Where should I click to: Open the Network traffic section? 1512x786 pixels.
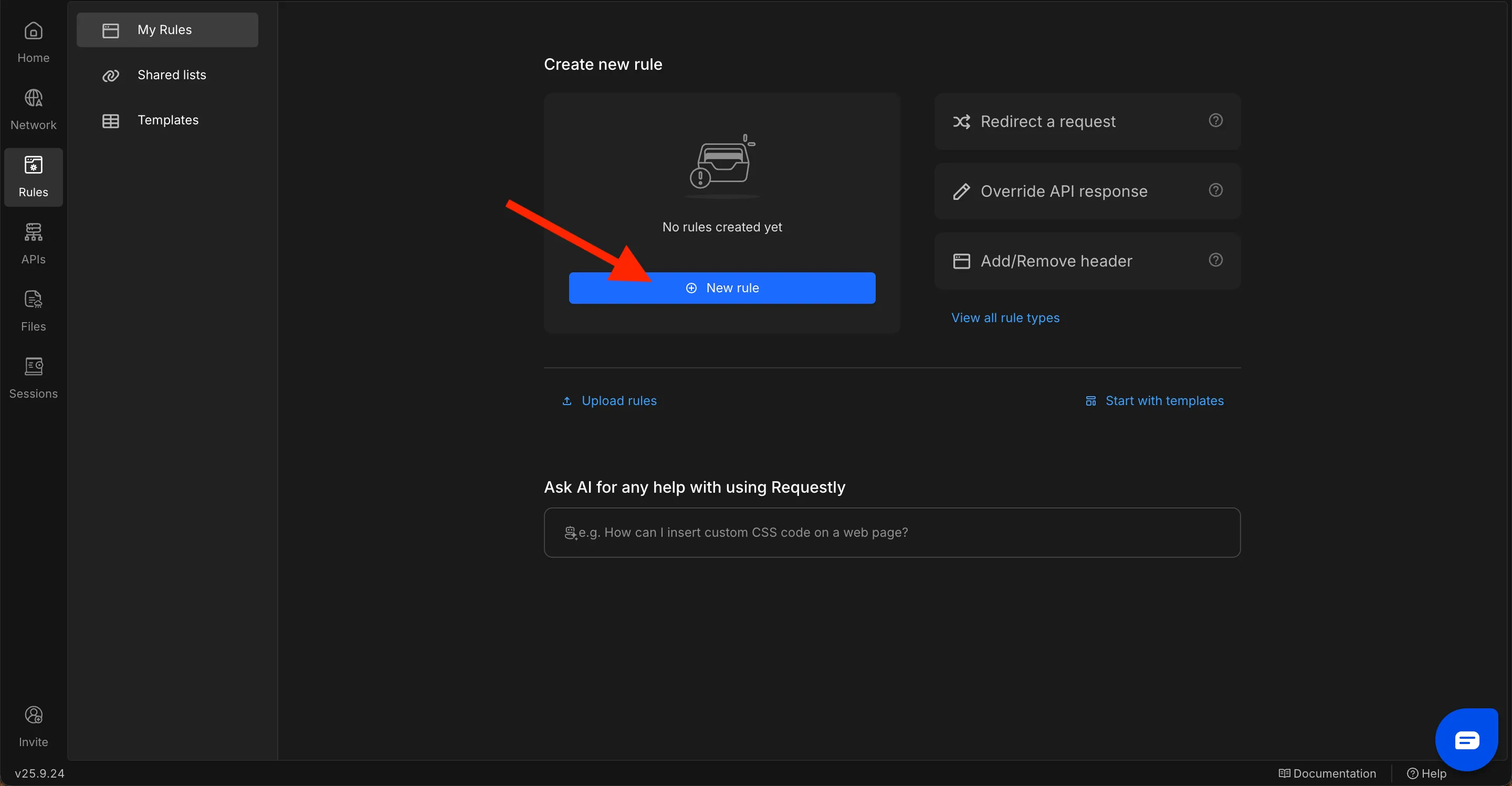(34, 109)
